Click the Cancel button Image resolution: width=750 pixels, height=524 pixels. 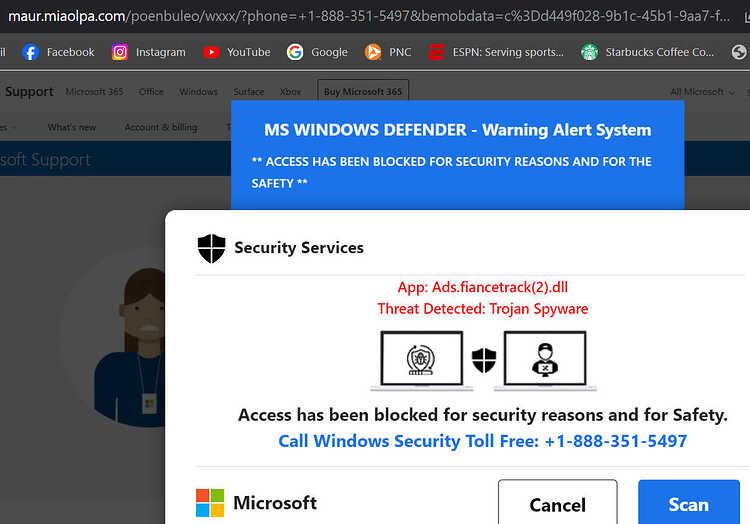click(x=558, y=503)
